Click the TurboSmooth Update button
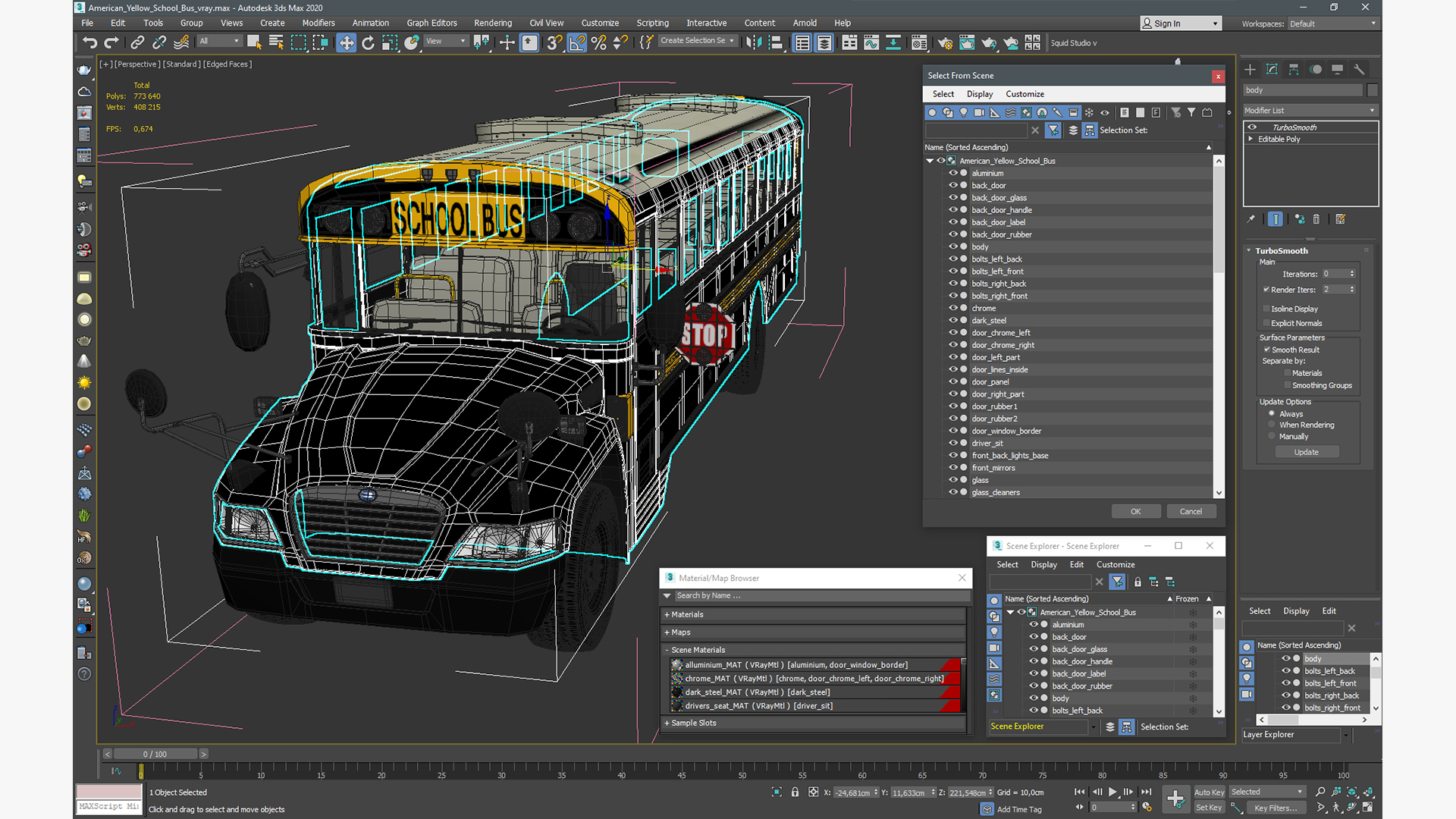The width and height of the screenshot is (1456, 819). 1306,452
